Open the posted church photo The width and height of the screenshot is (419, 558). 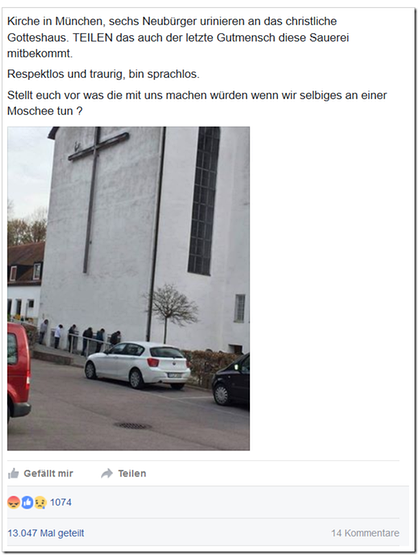[129, 289]
